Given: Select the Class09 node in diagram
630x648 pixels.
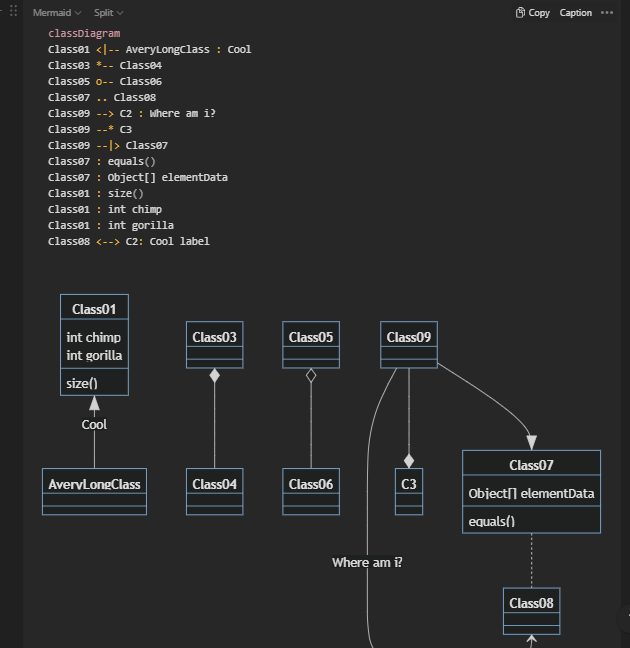Looking at the screenshot, I should pyautogui.click(x=409, y=345).
